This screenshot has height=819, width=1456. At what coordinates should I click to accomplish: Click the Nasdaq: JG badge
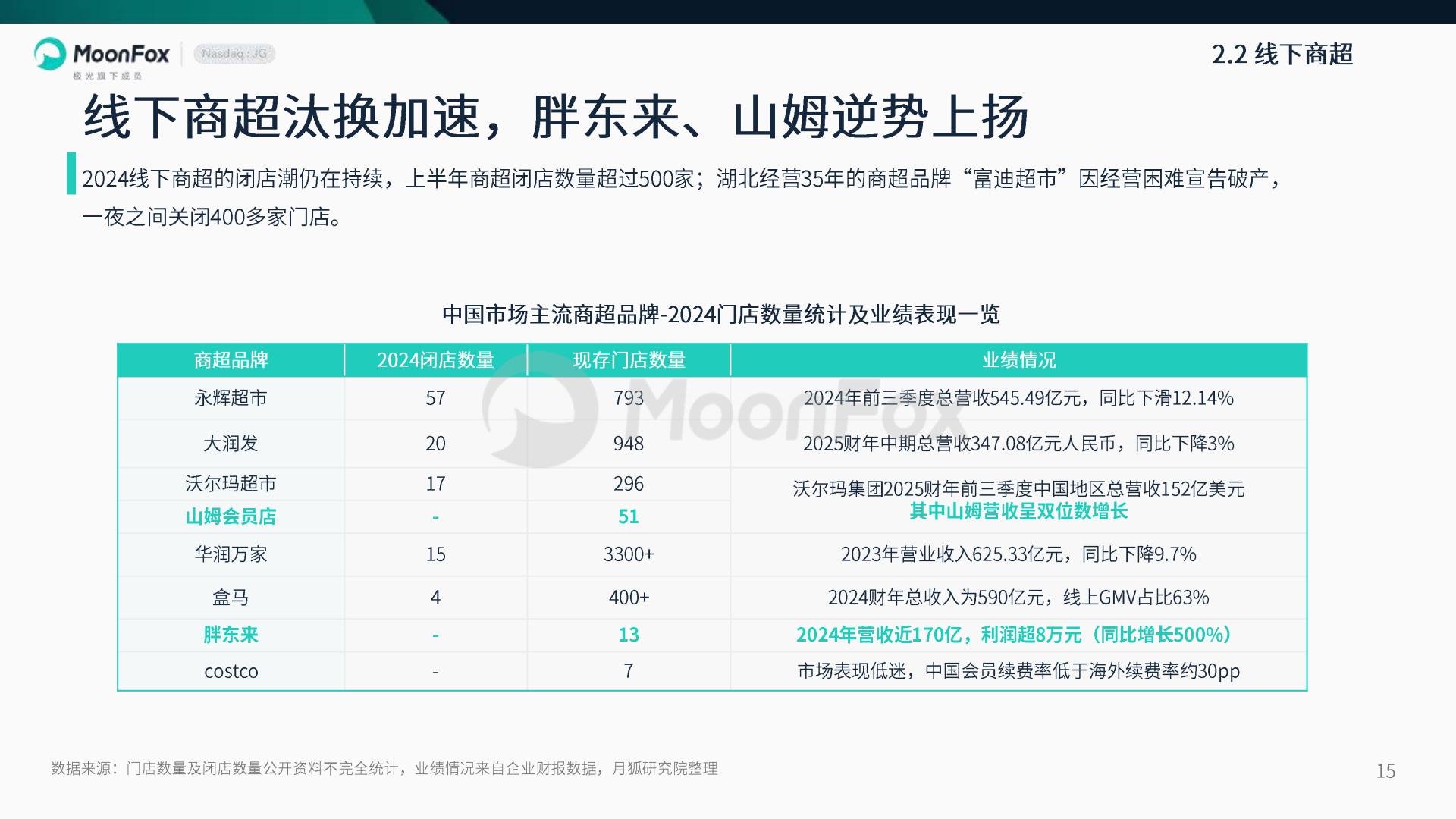tap(234, 54)
